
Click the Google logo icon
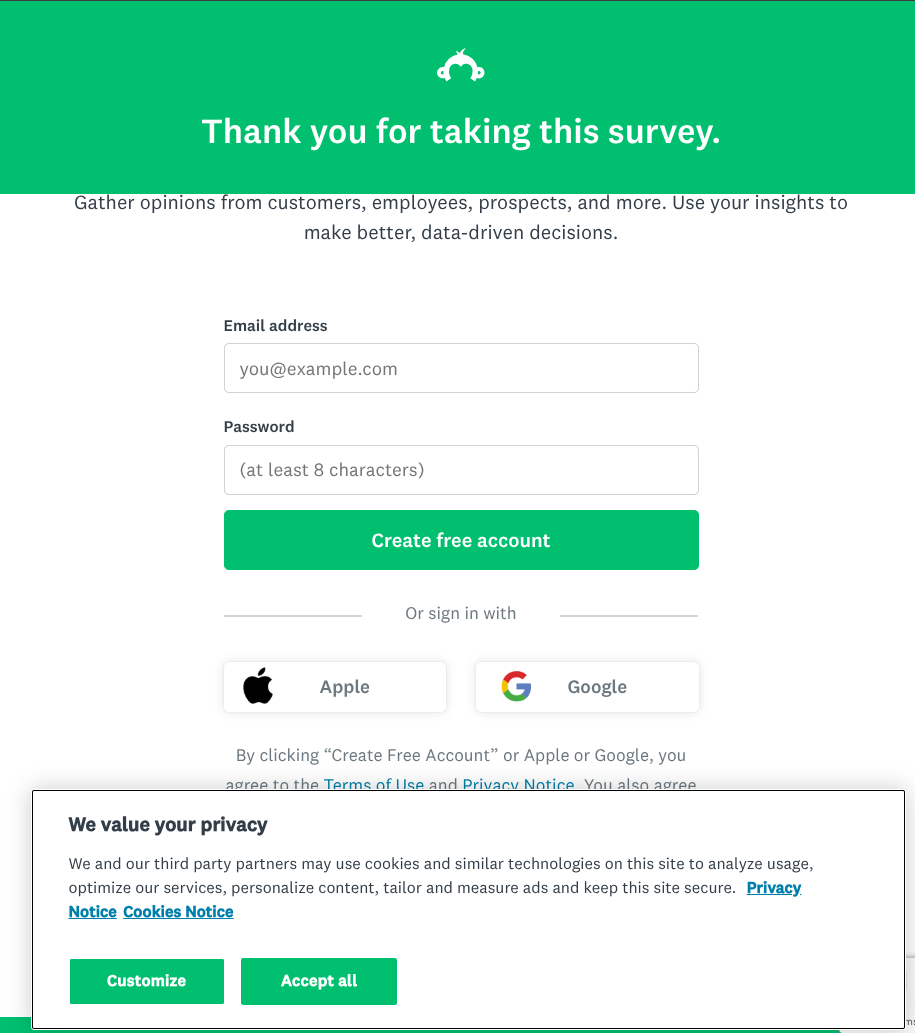click(516, 687)
